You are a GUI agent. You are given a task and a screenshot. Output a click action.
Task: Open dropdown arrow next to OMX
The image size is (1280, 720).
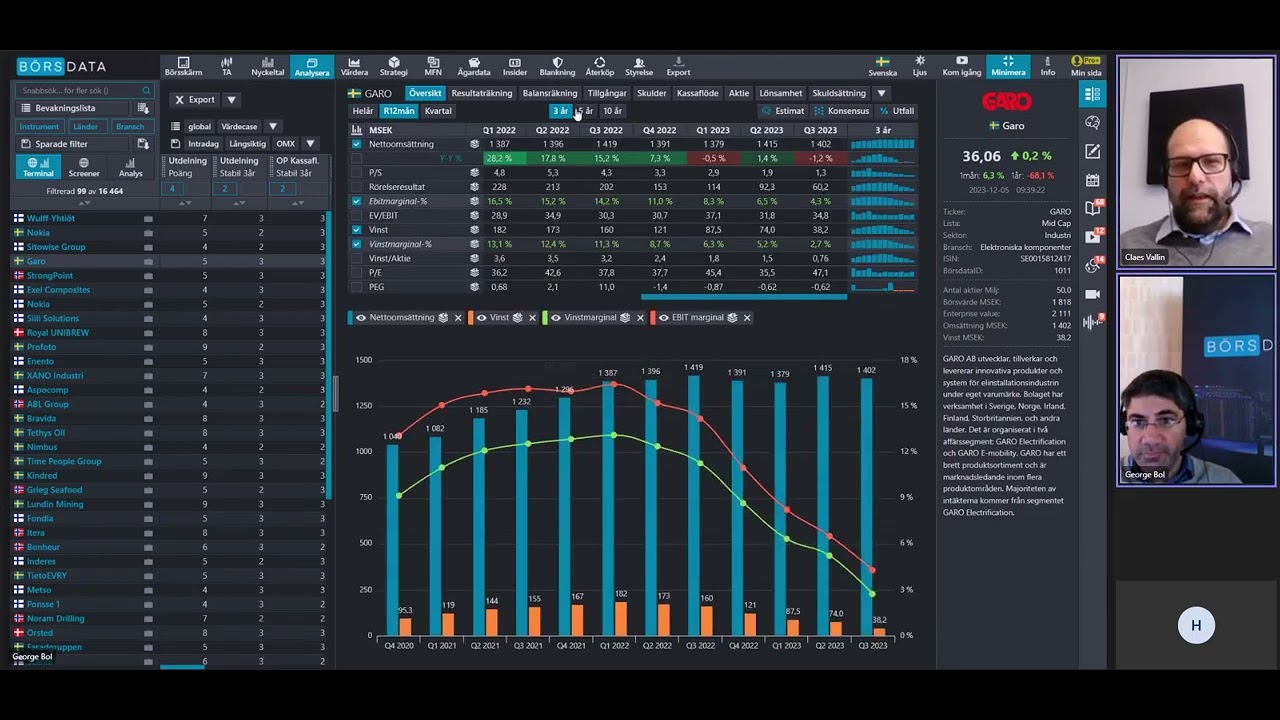coord(310,144)
